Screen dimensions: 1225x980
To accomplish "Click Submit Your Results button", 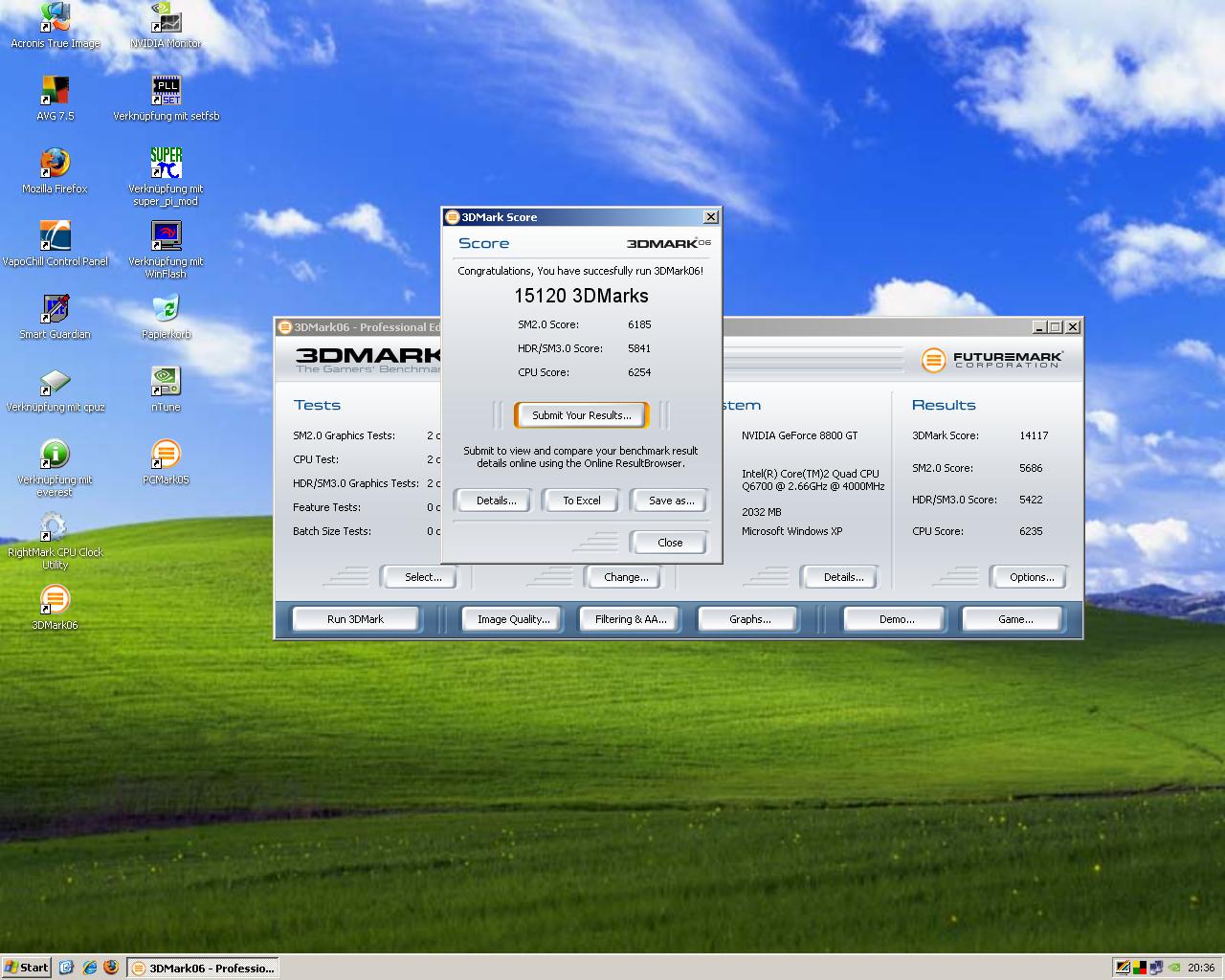I will [582, 415].
